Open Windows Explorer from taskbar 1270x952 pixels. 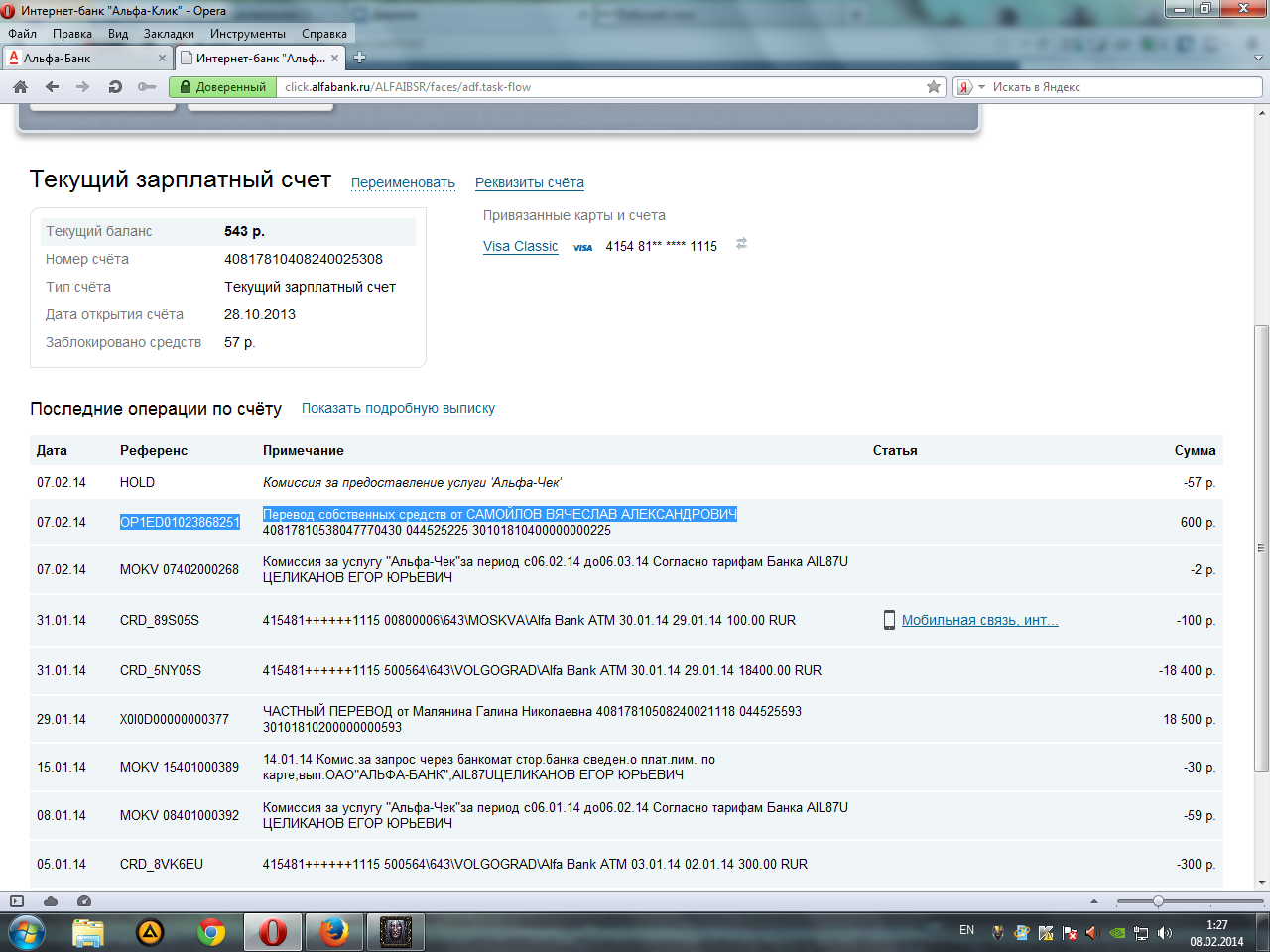click(x=88, y=932)
